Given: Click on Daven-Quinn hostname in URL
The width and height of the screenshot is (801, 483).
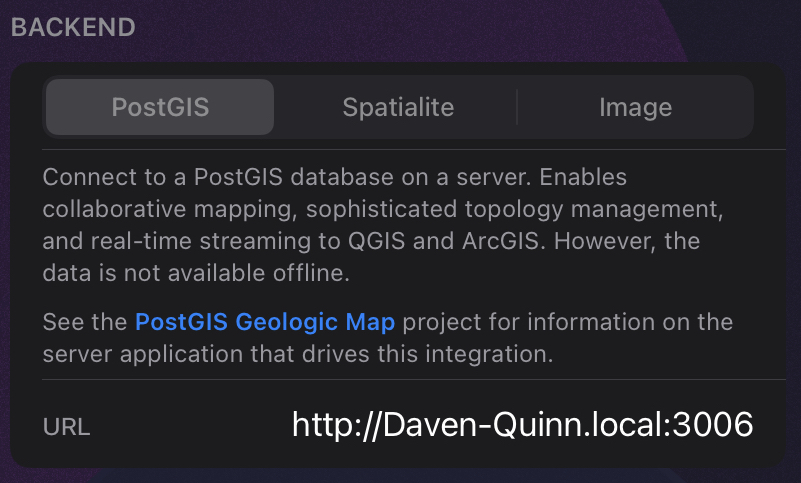Looking at the screenshot, I should pyautogui.click(x=457, y=424).
